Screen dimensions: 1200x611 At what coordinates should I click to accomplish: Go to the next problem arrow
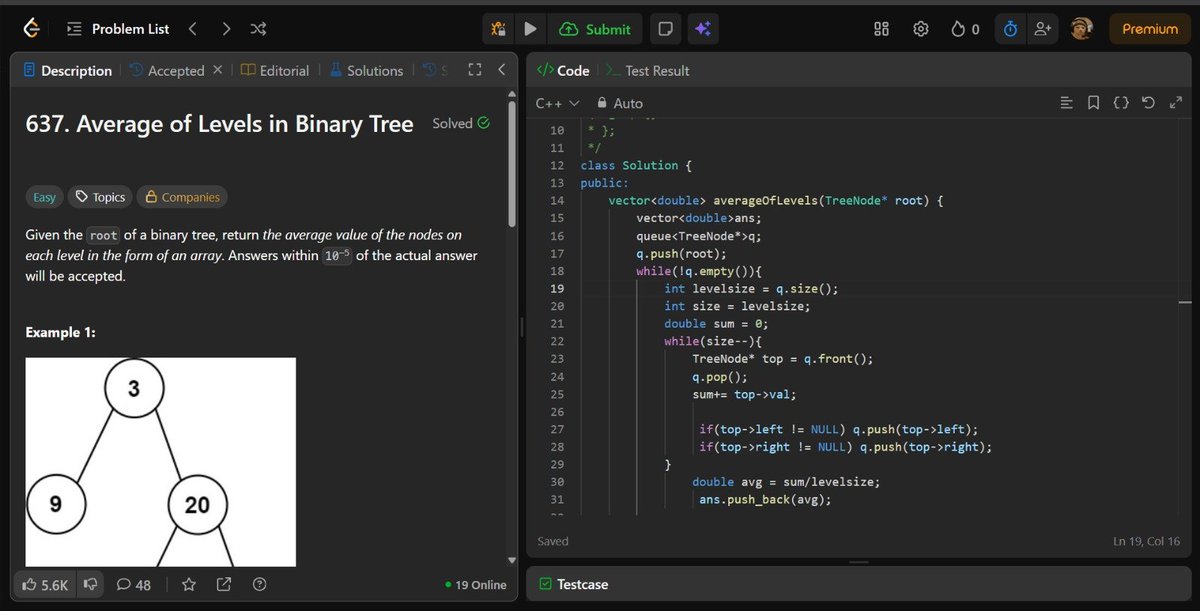pyautogui.click(x=226, y=29)
